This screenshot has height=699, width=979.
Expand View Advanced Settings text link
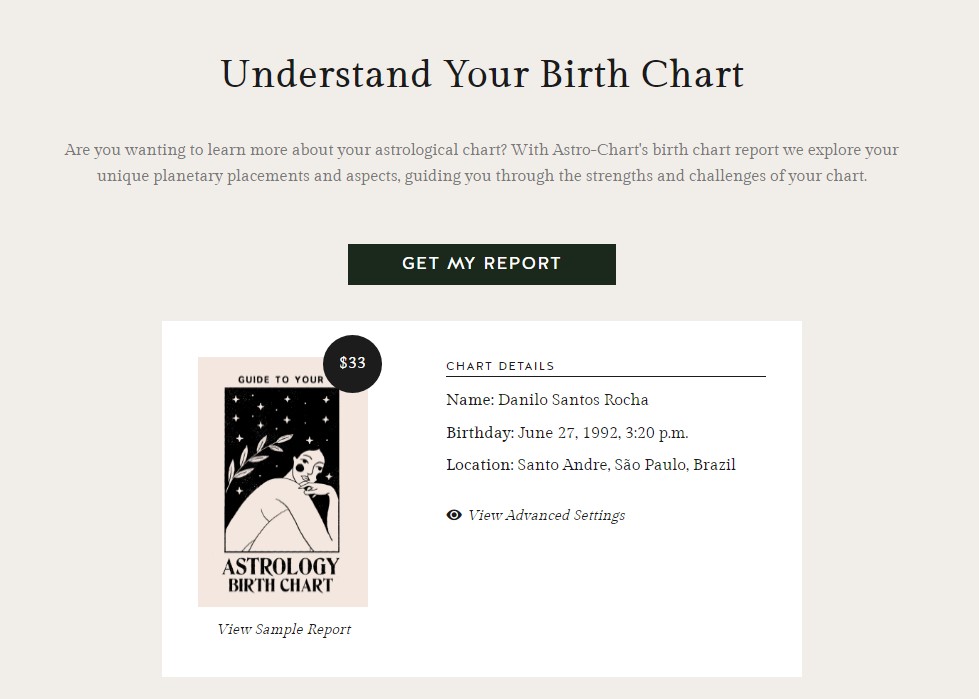point(546,516)
